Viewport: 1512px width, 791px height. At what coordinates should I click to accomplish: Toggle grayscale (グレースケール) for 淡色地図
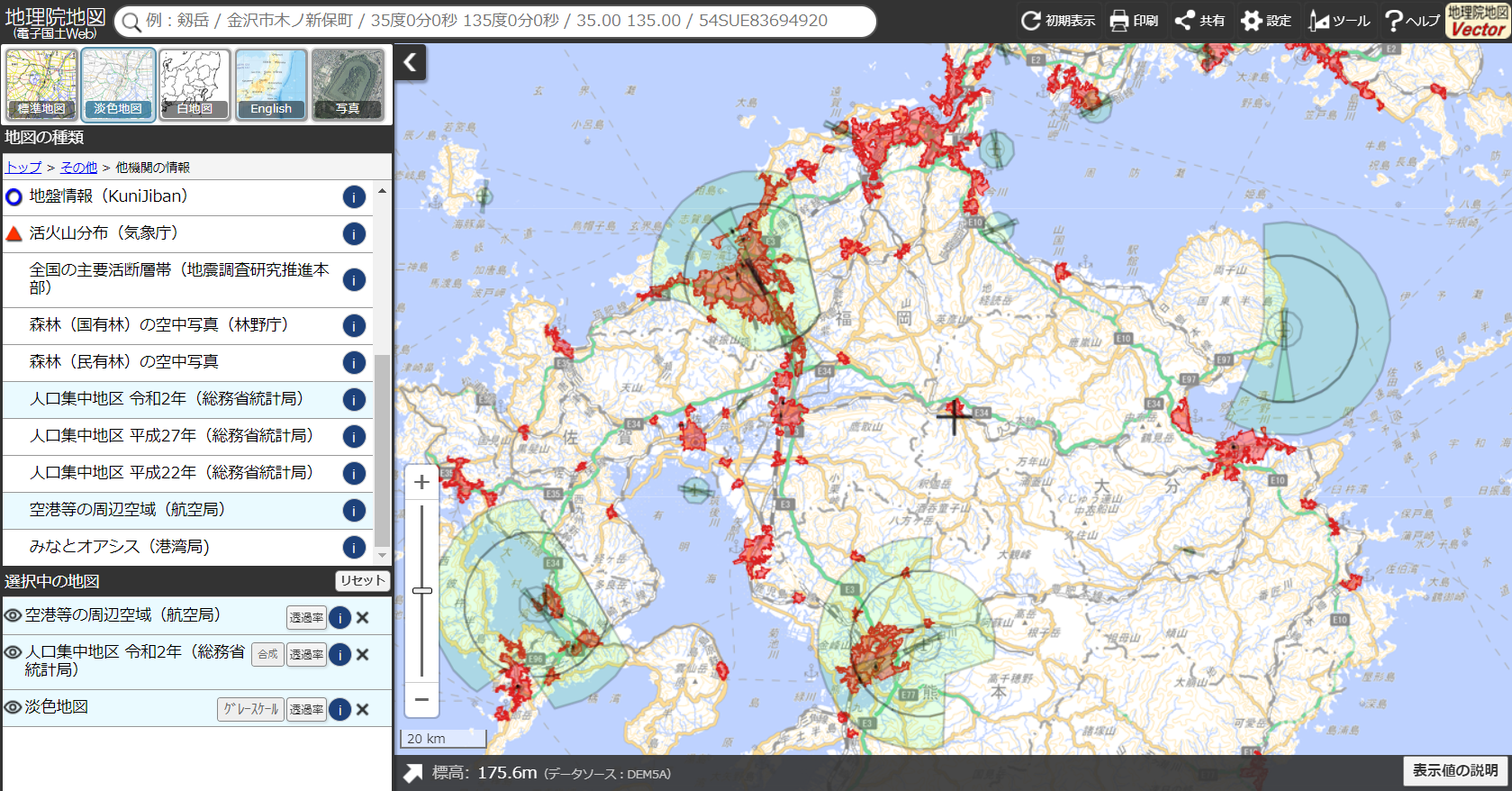(x=250, y=710)
